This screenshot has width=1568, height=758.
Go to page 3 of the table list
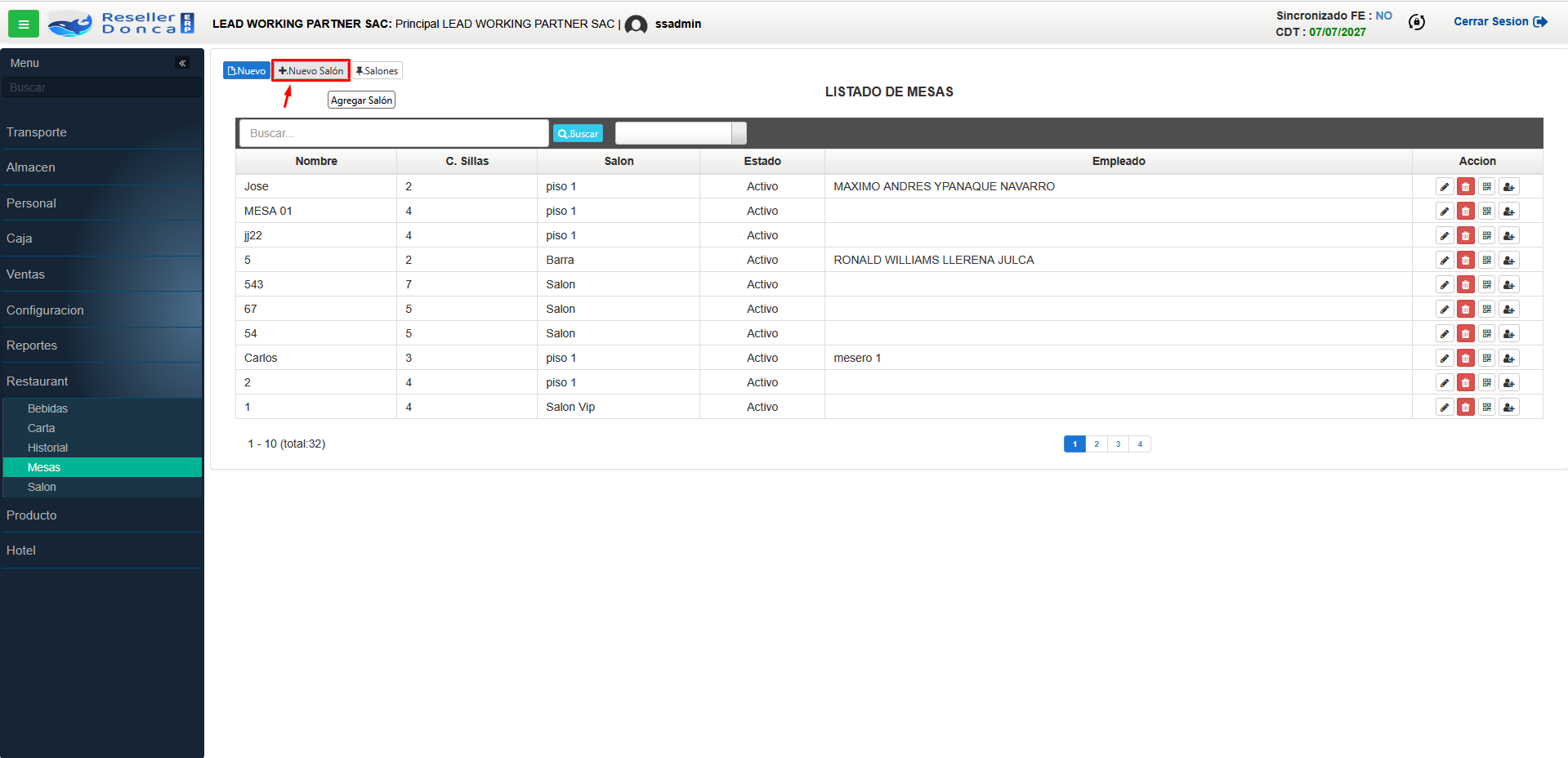click(x=1118, y=444)
